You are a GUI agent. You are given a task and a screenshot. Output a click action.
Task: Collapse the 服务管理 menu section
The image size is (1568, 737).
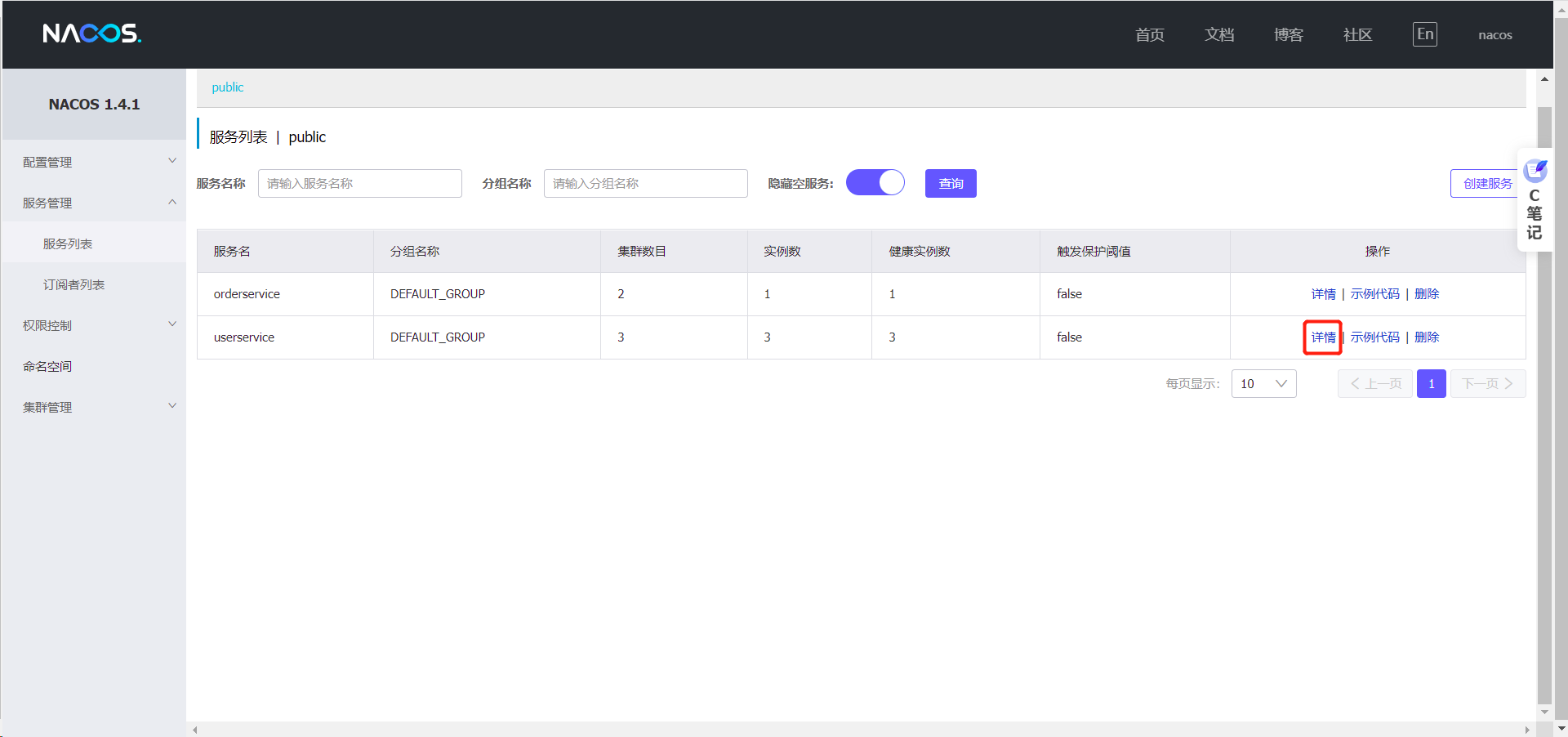click(94, 203)
